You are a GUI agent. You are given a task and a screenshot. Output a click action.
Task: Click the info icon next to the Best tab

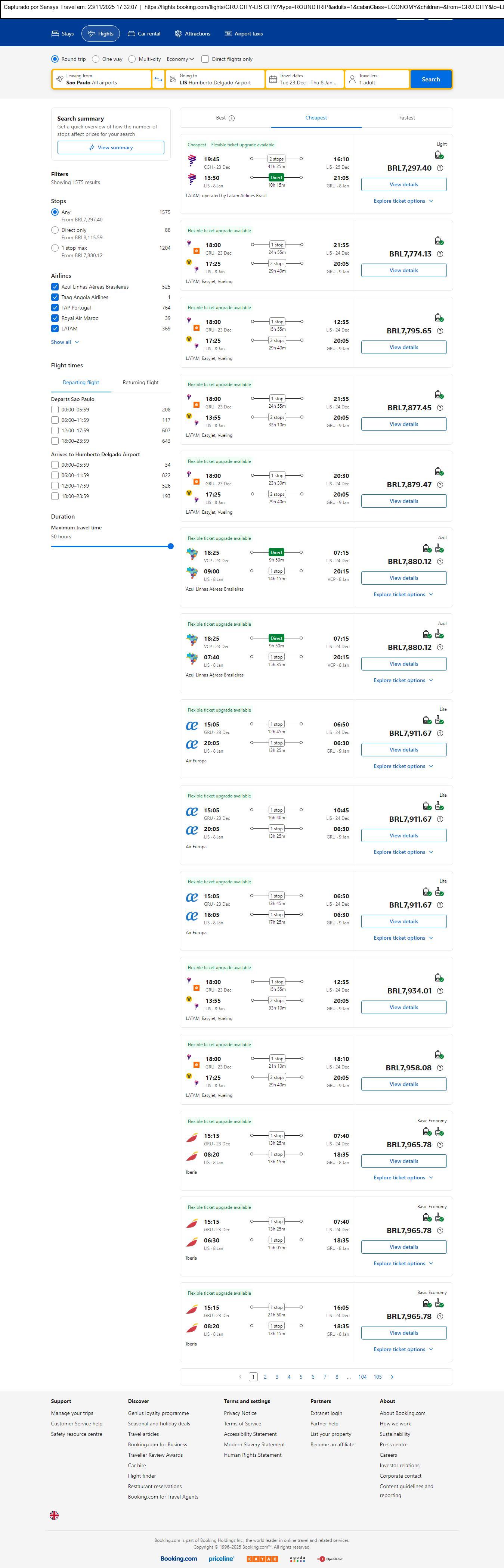pos(232,118)
